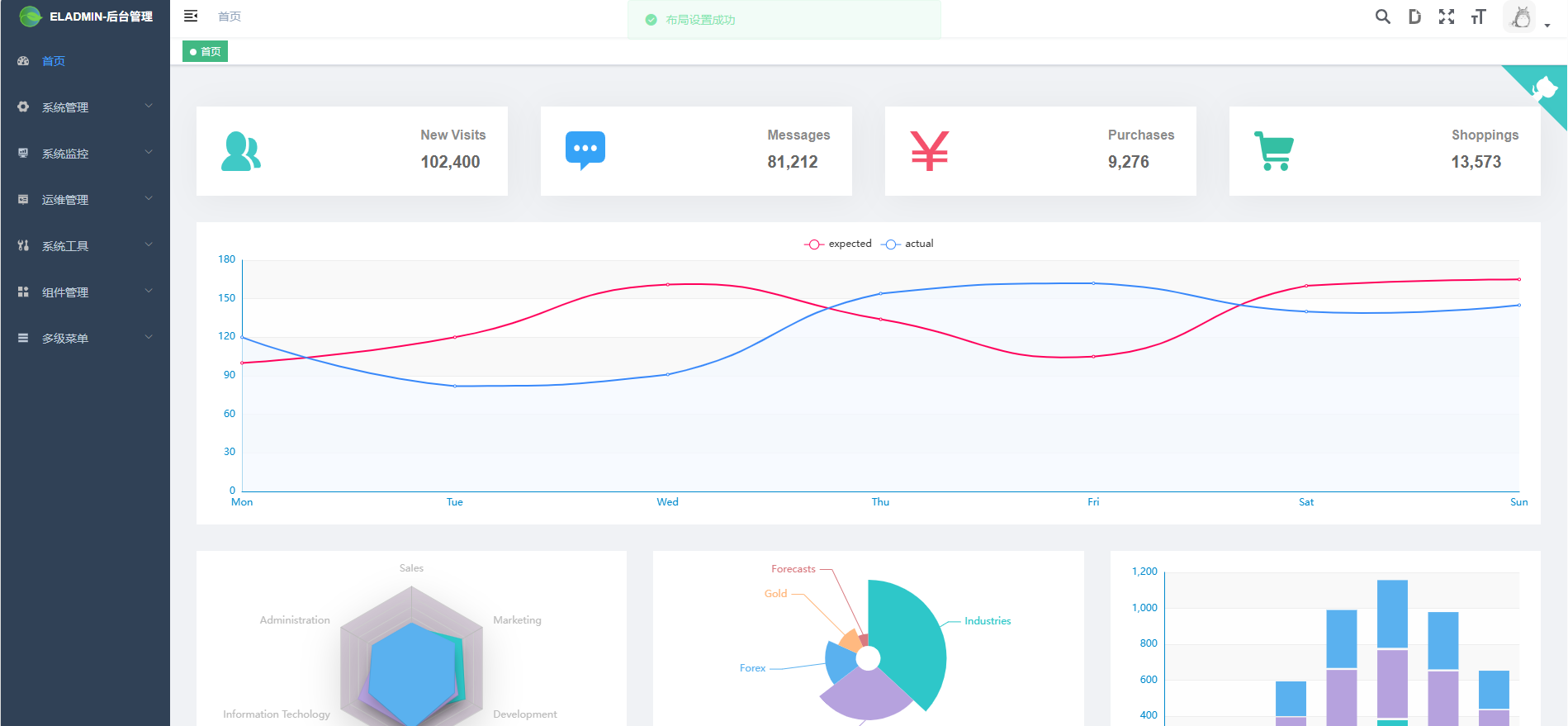1568x726 pixels.
Task: Click the GitHub corner octocat icon
Action: 1543,88
